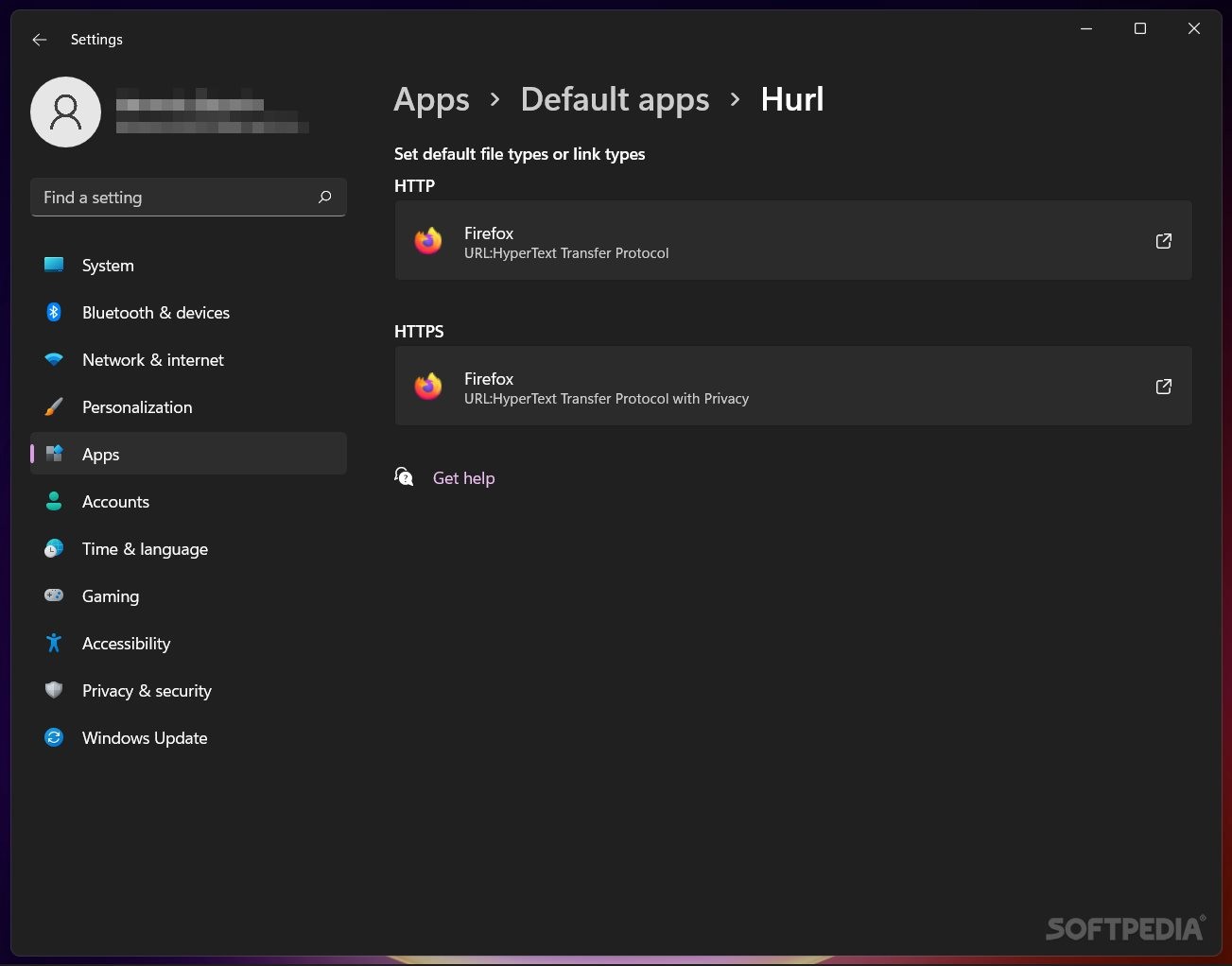Viewport: 1232px width, 966px height.
Task: Navigate to Default apps breadcrumb
Action: coord(615,100)
